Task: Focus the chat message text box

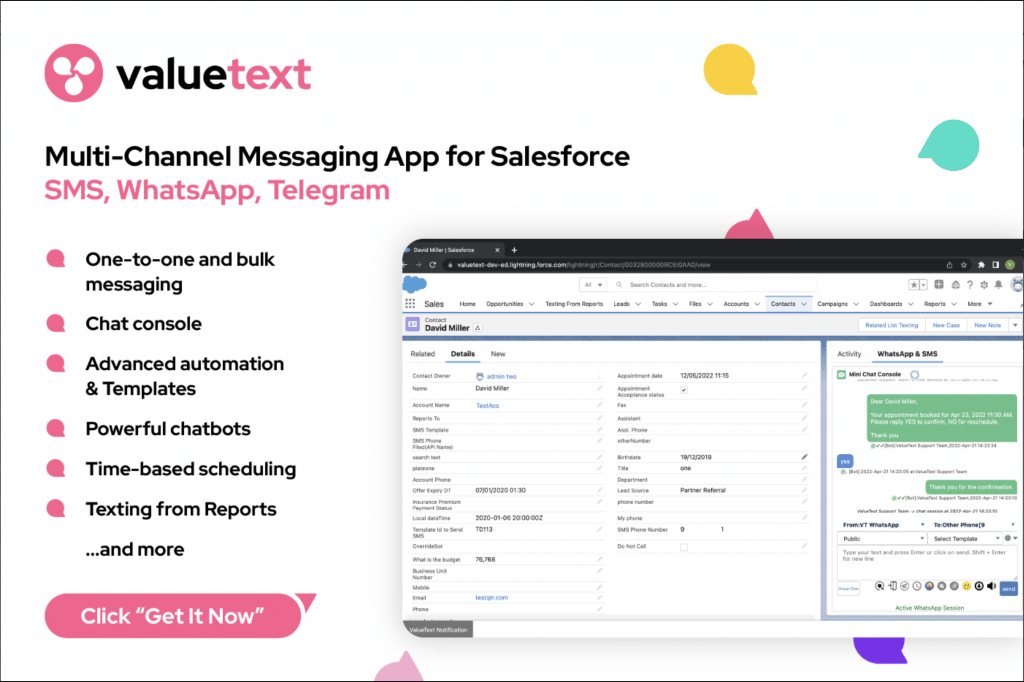Action: (x=927, y=562)
